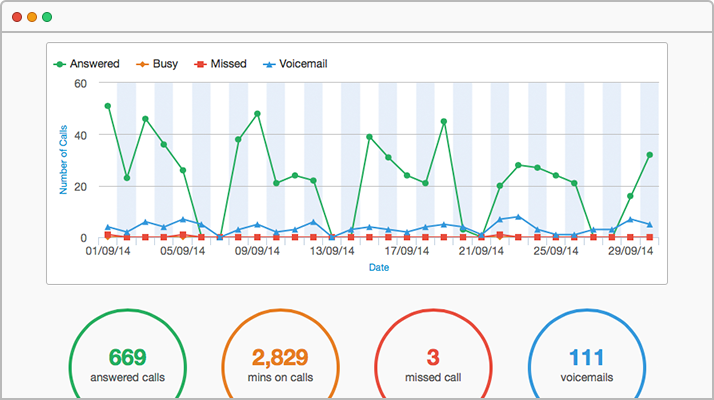Click the 01/09/14 date axis label
Viewport: 714px width, 400px height.
(108, 251)
